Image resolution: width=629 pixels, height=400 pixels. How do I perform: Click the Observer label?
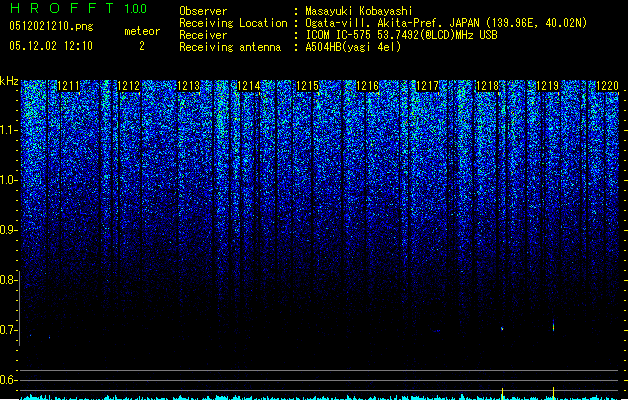[203, 11]
